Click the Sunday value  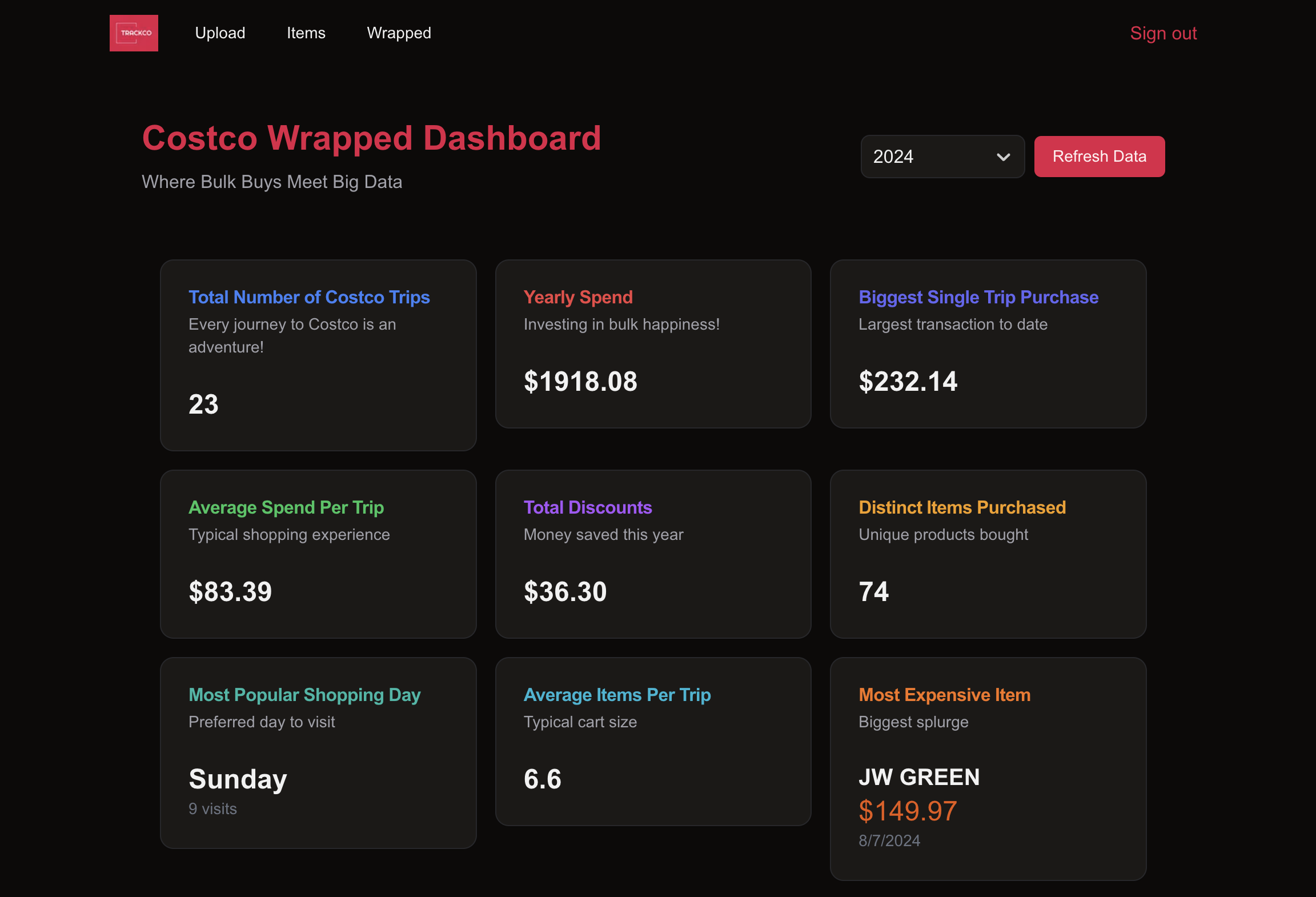pos(238,779)
